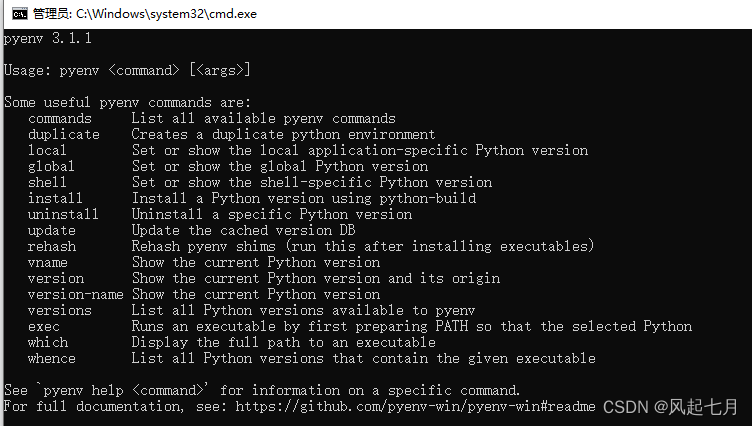Viewport: 752px width, 426px height.
Task: Click the 'which' command name
Action: click(48, 343)
